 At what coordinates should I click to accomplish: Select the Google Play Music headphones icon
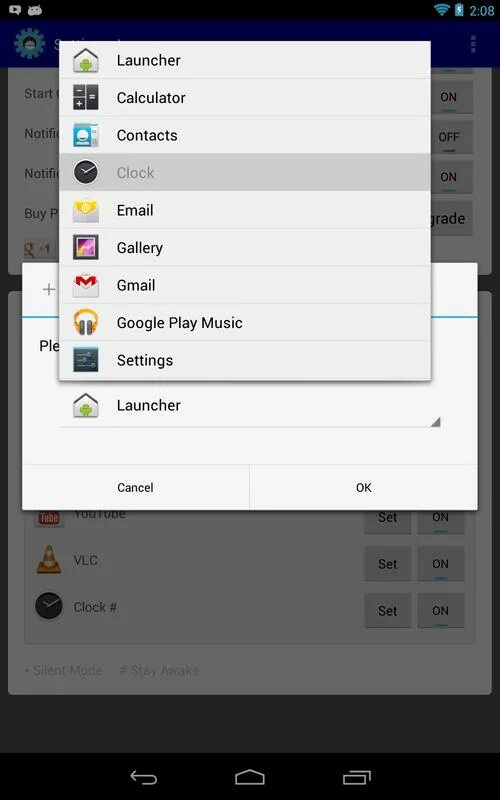pos(85,322)
